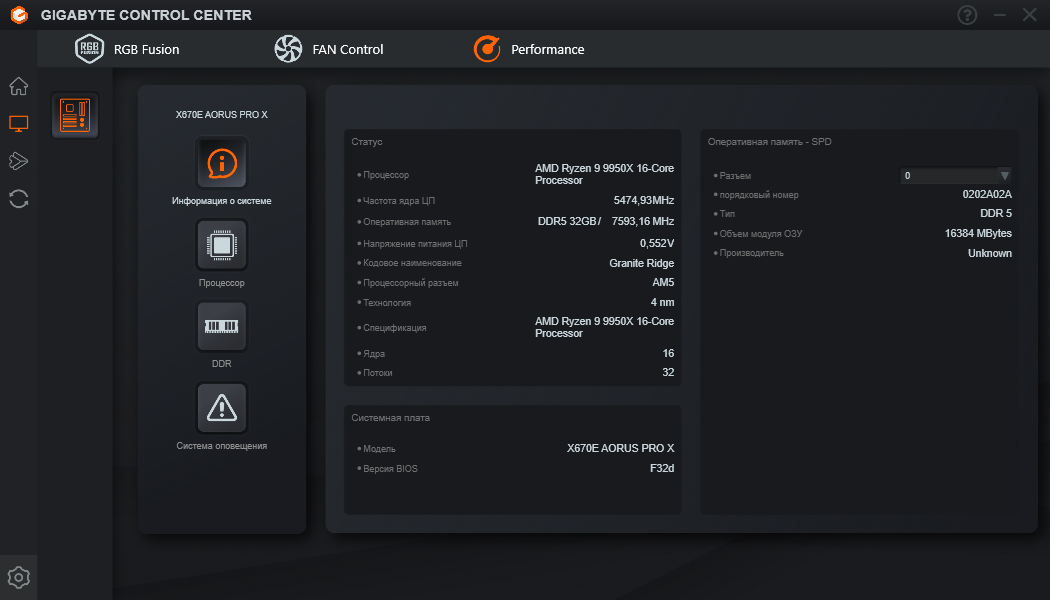The height and width of the screenshot is (600, 1050).
Task: Open the System Information (Информация о системе) icon
Action: (x=222, y=163)
